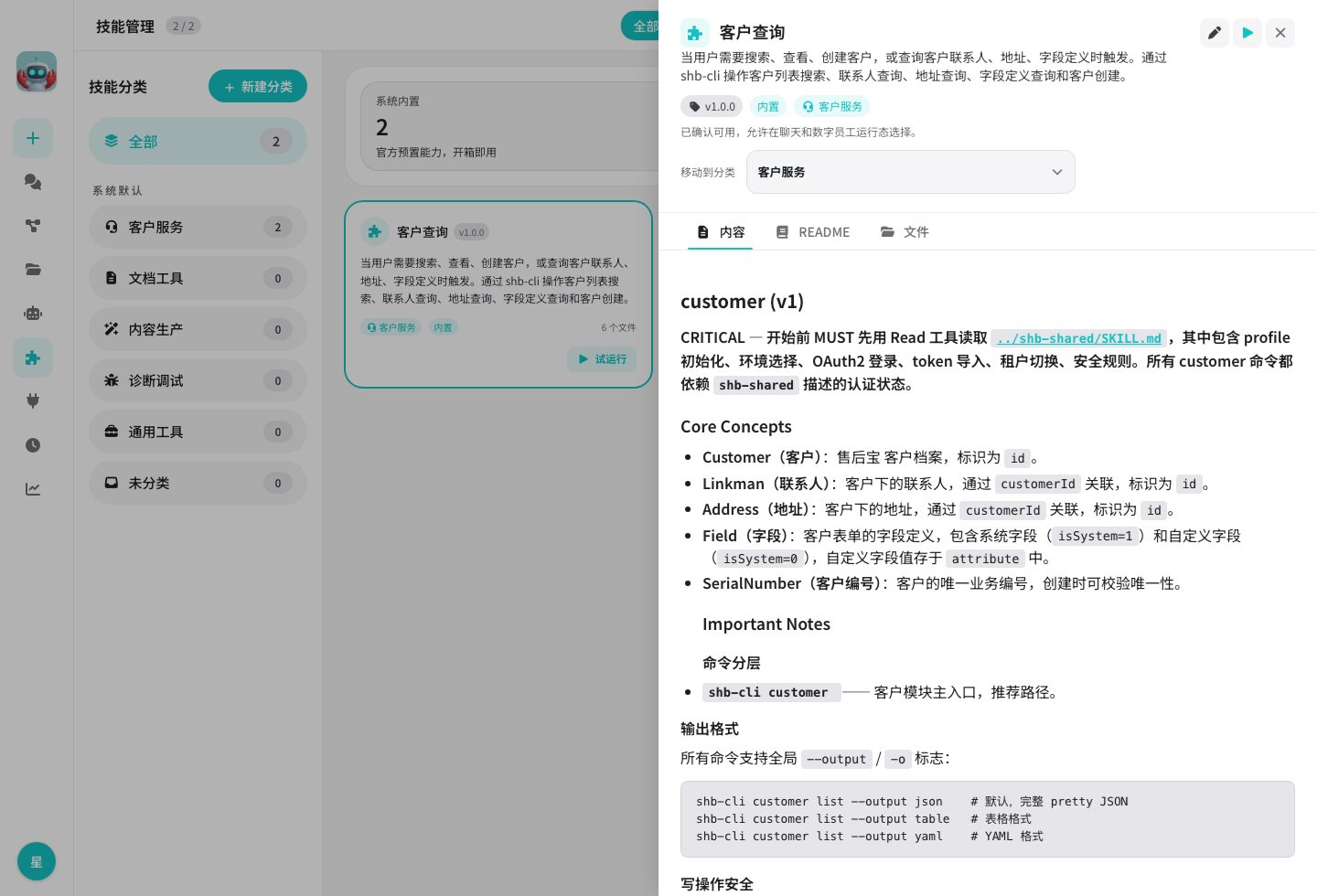Viewport: 1317px width, 896px height.
Task: Open the workflow nodes sidebar icon
Action: (x=33, y=226)
